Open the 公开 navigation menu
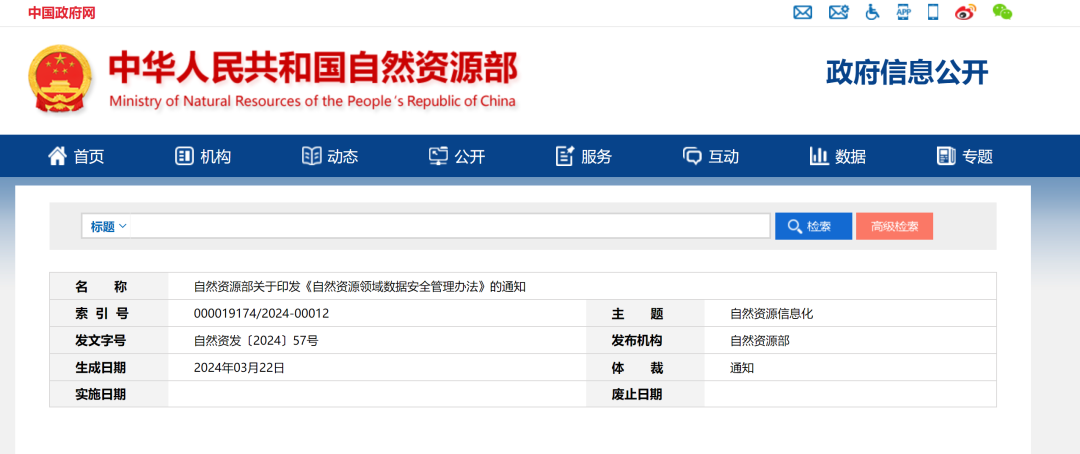The height and width of the screenshot is (454, 1080). (457, 156)
